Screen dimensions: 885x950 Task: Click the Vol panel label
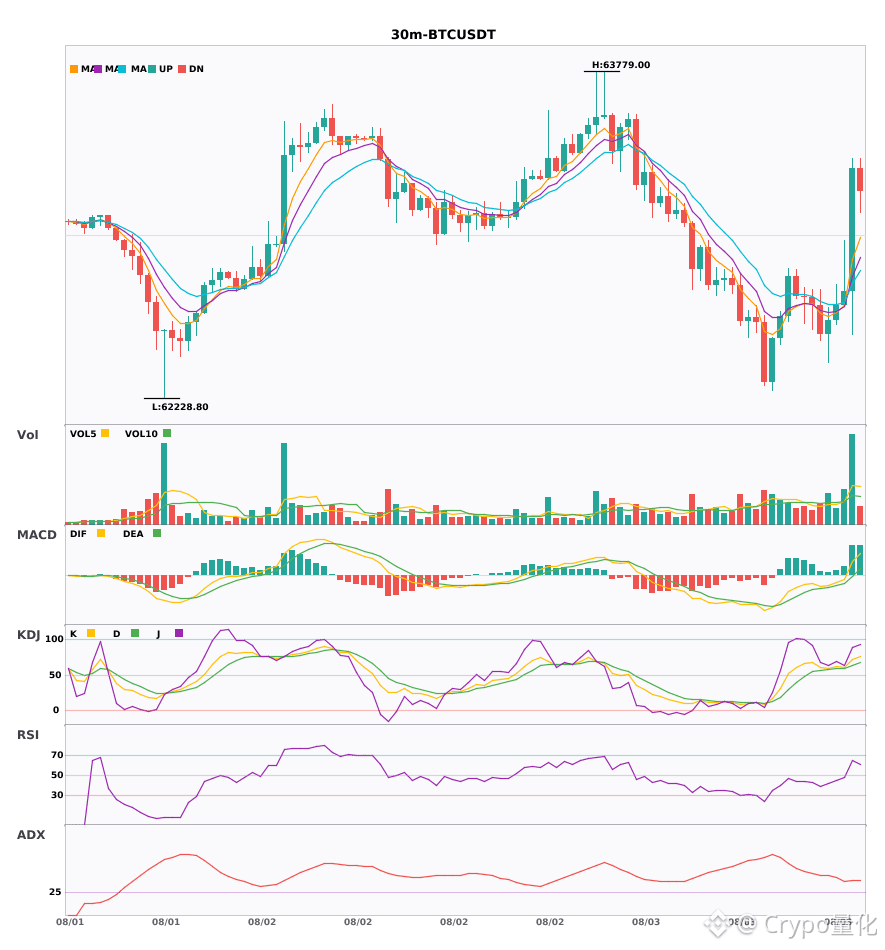(x=27, y=435)
